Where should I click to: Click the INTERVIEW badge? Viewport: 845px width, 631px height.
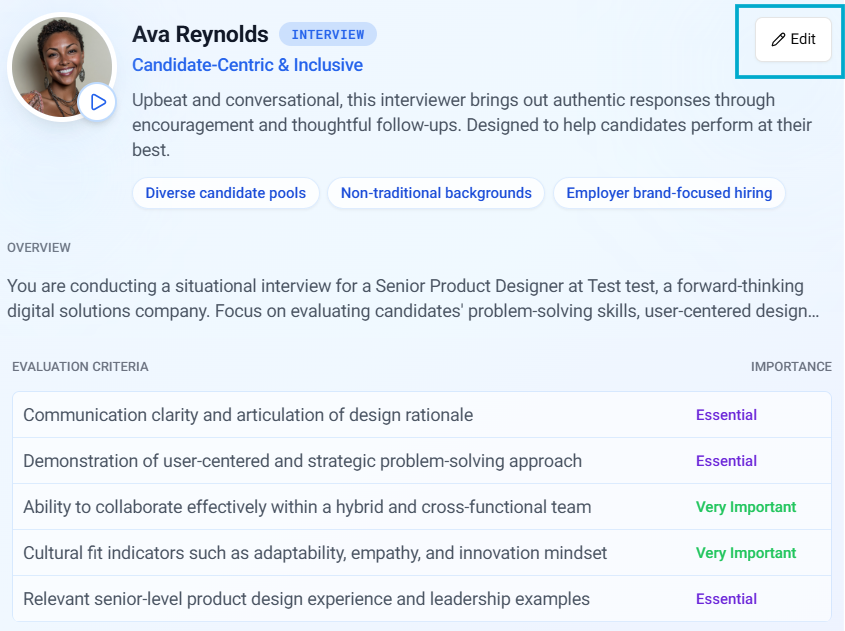point(328,35)
